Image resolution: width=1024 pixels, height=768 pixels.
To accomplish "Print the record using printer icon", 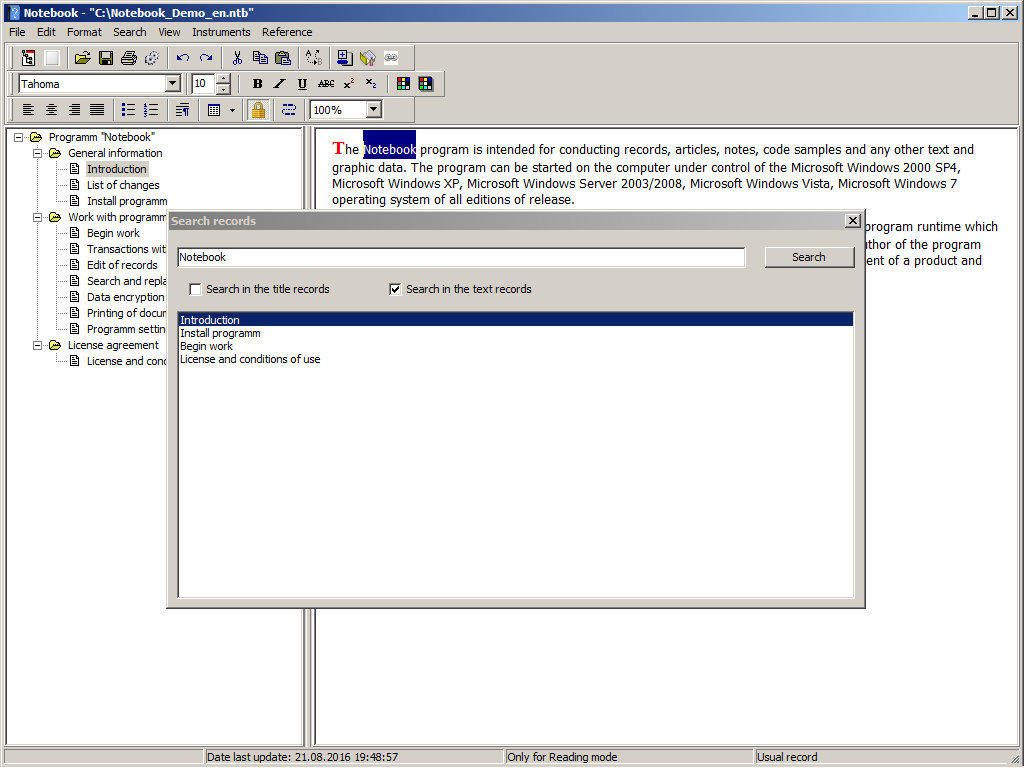I will [129, 58].
